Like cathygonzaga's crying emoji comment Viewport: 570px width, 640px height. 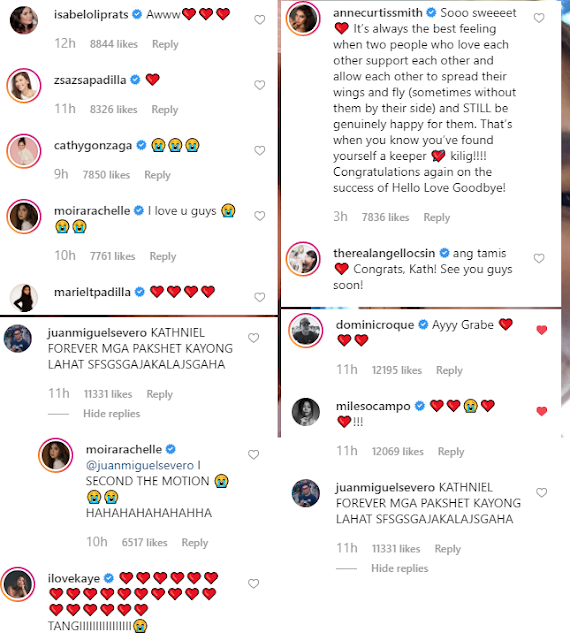(x=260, y=151)
